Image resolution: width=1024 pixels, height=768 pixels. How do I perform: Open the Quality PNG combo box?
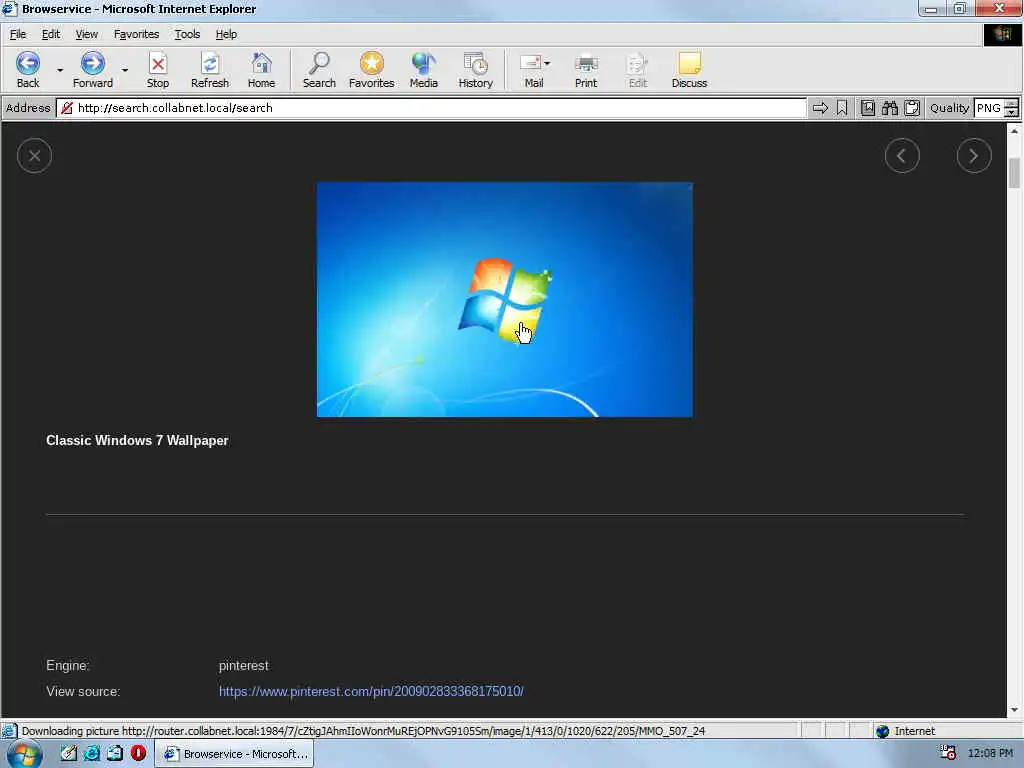point(989,108)
